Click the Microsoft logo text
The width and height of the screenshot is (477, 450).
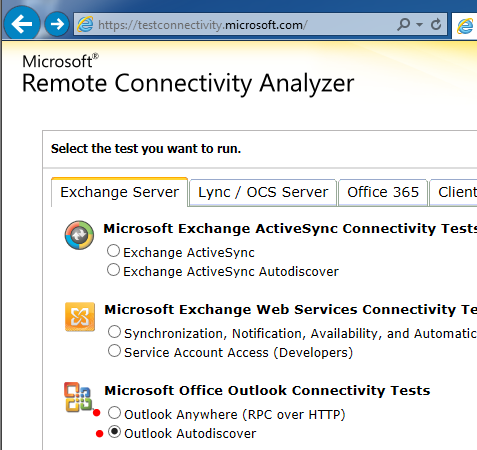tap(60, 61)
